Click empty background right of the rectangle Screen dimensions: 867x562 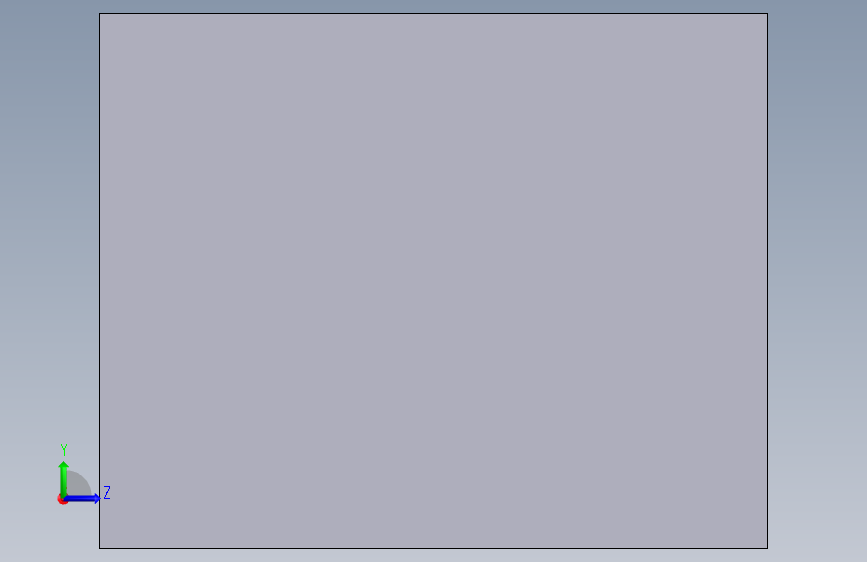click(x=817, y=281)
